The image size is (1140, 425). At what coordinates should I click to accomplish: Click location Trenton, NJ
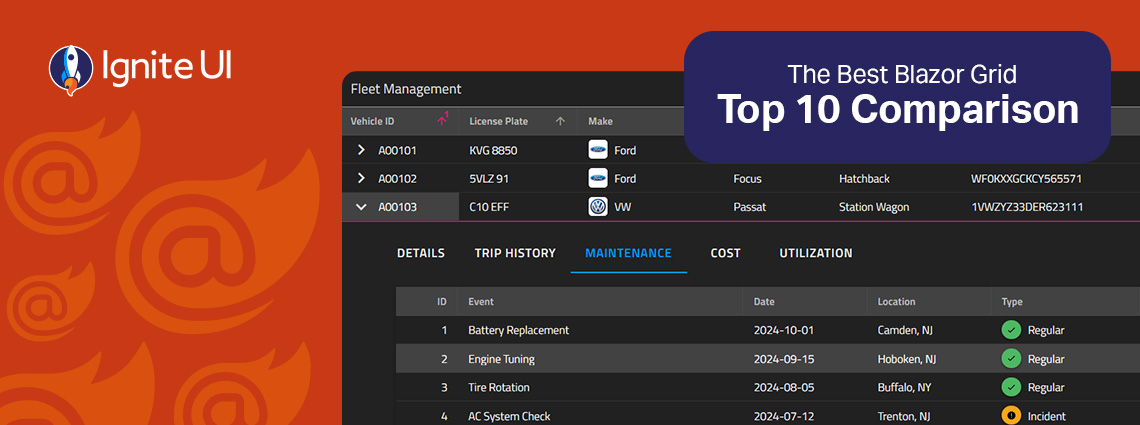[904, 416]
